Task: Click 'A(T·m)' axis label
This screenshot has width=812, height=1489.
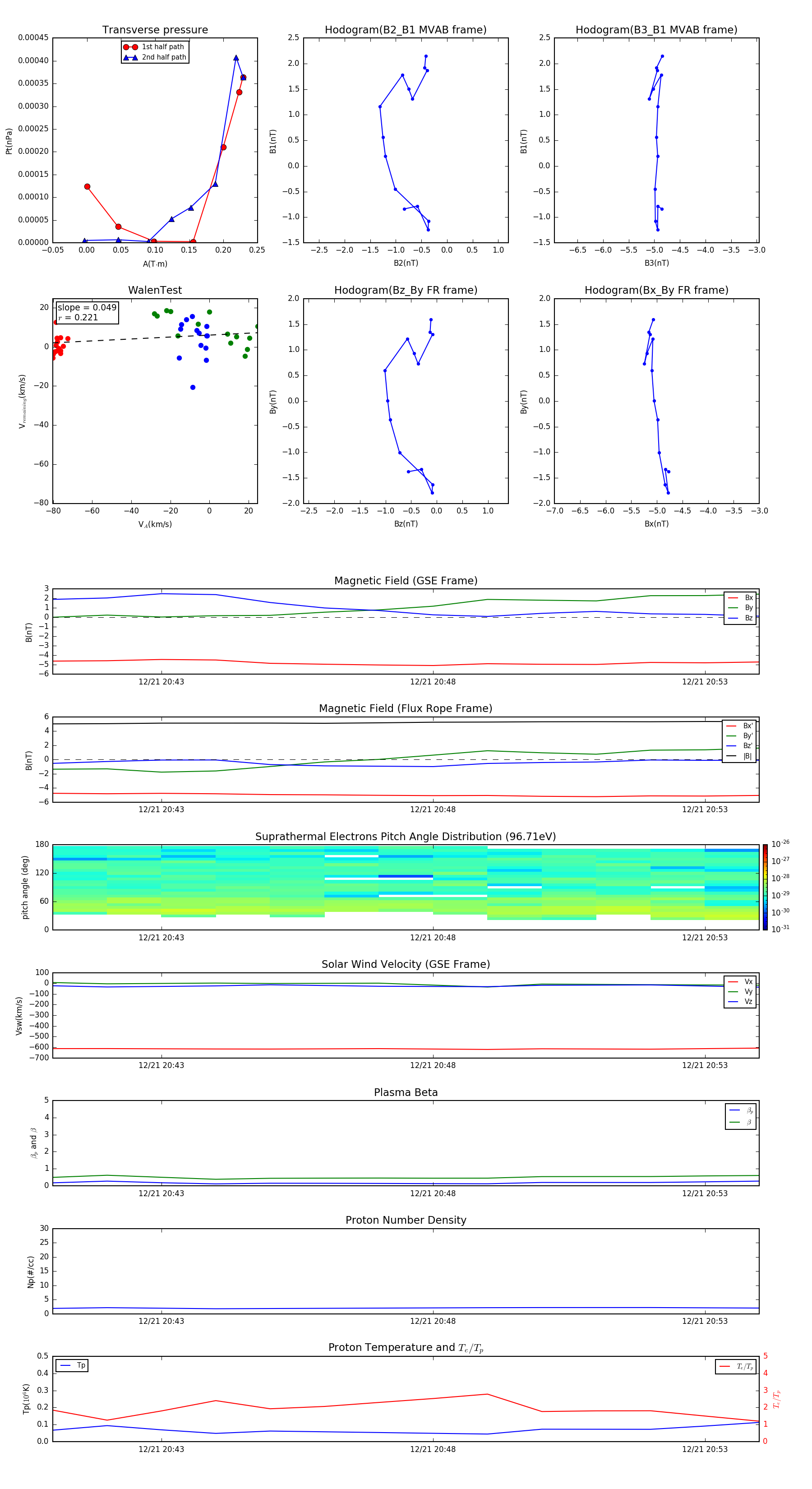Action: pos(155,264)
